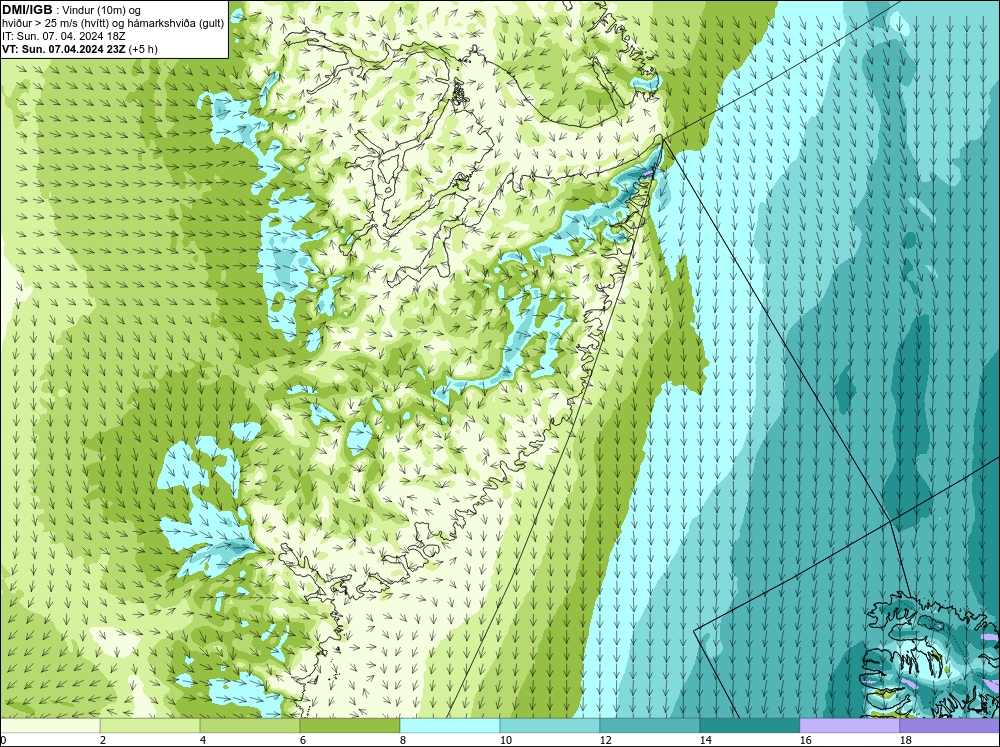Click the 16–18 m/s light purple legend swatch
Screen dimensions: 1000x747
(849, 725)
